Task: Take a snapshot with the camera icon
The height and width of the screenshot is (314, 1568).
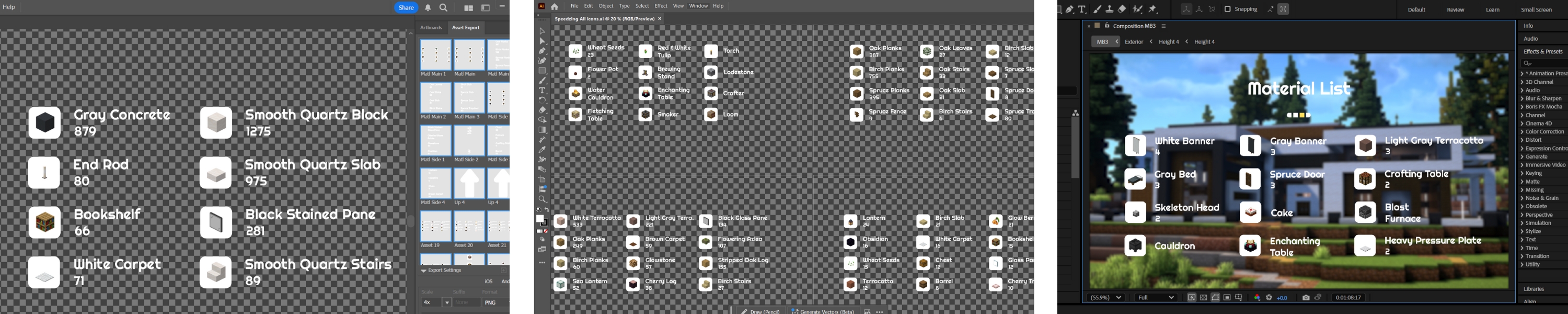Action: (x=1306, y=298)
